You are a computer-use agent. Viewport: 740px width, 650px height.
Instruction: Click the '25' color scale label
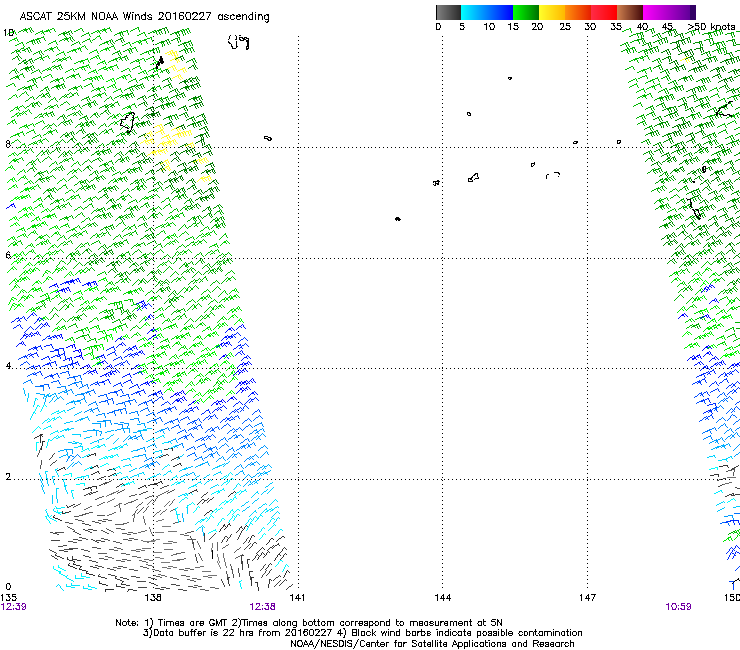pyautogui.click(x=565, y=27)
